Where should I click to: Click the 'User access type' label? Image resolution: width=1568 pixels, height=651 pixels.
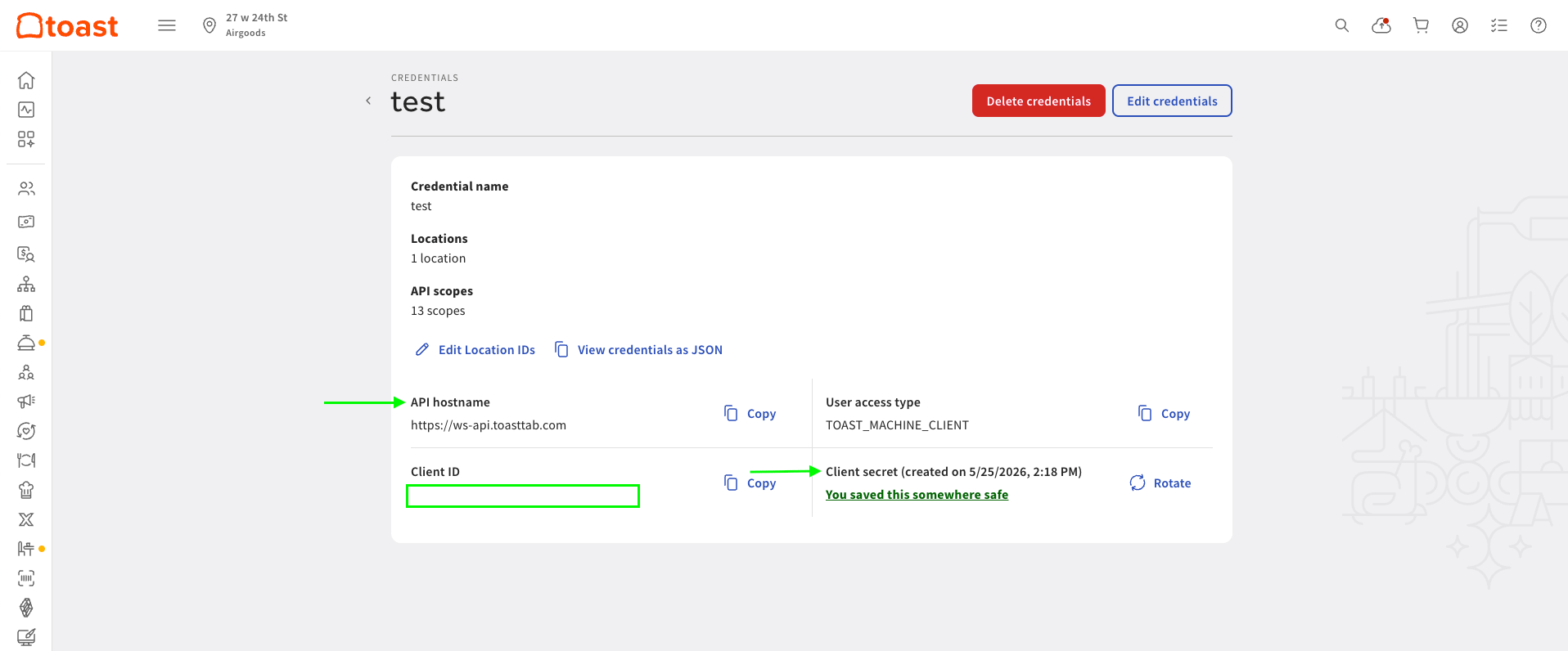point(873,402)
